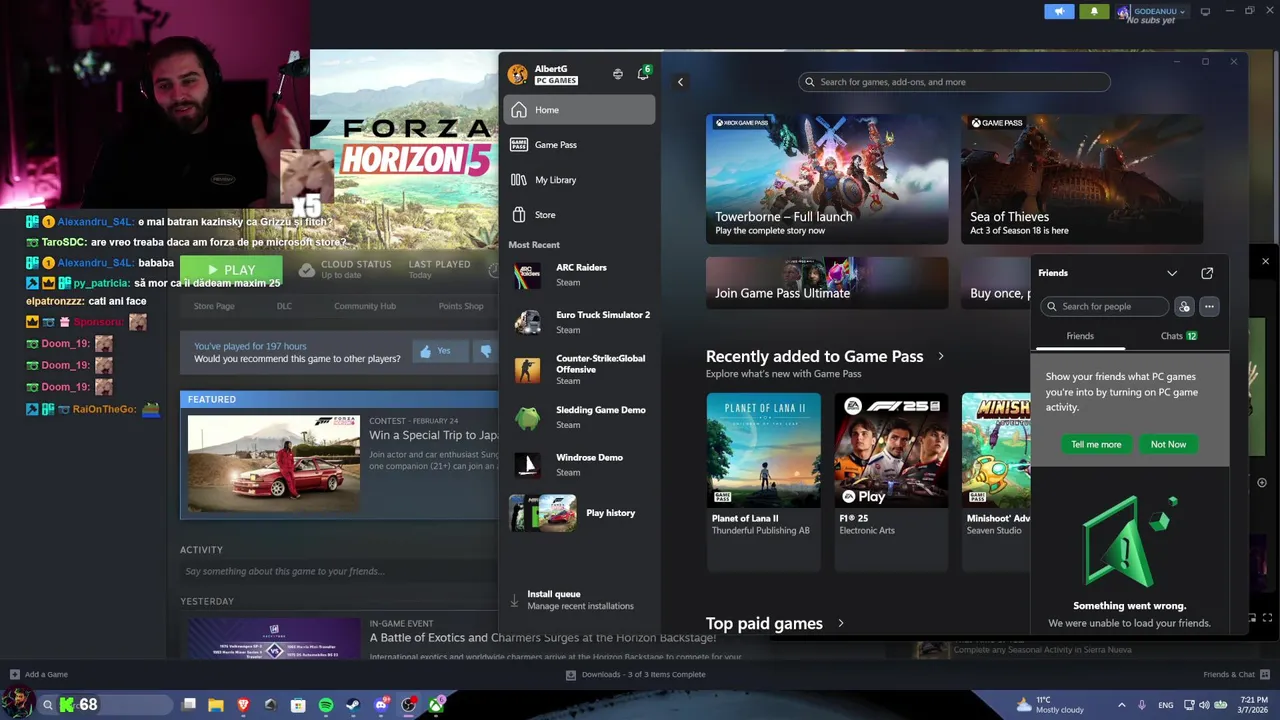Click Join Game Pass Ultimate banner

pos(827,283)
